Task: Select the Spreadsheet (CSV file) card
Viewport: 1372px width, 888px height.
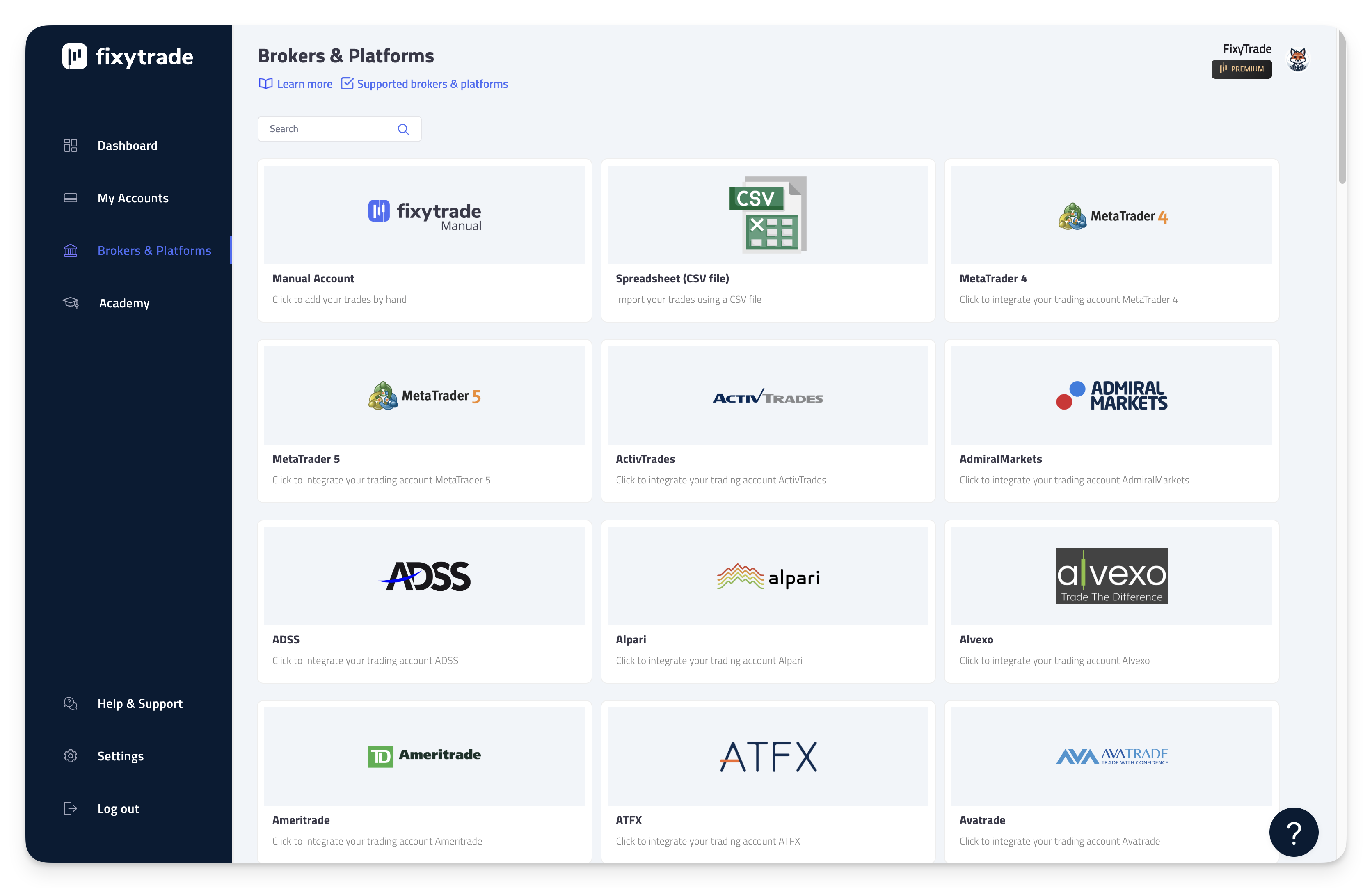Action: point(767,240)
